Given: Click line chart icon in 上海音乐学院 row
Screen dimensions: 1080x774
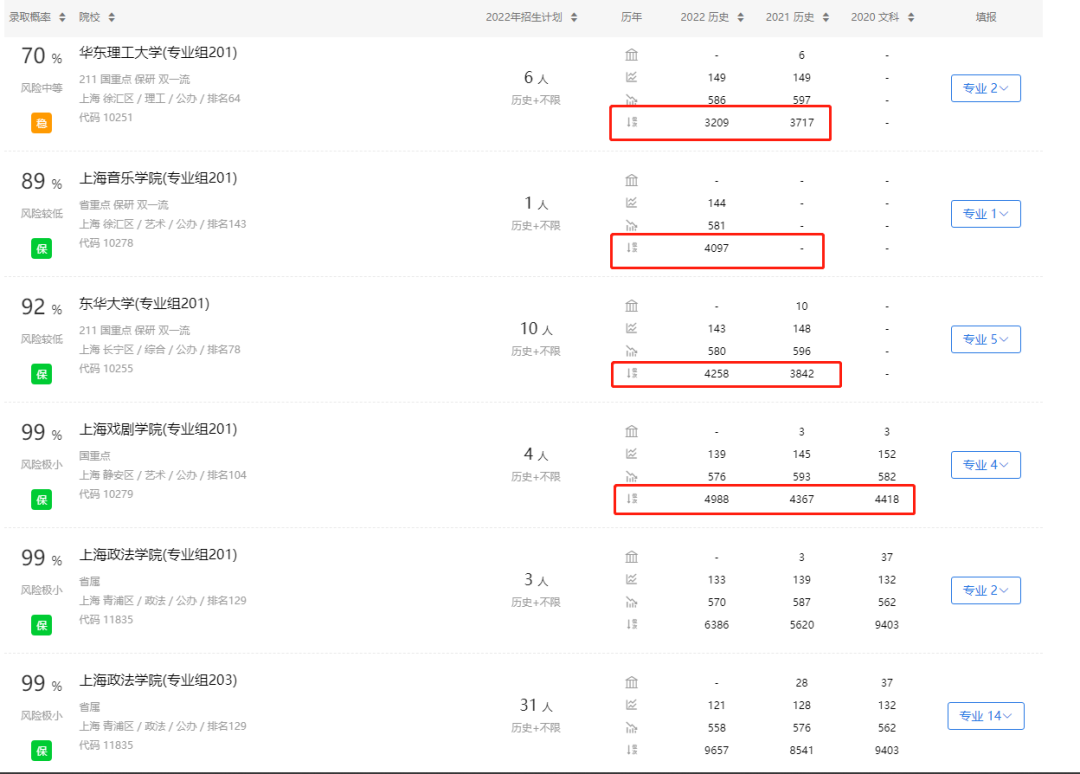Looking at the screenshot, I should (631, 202).
